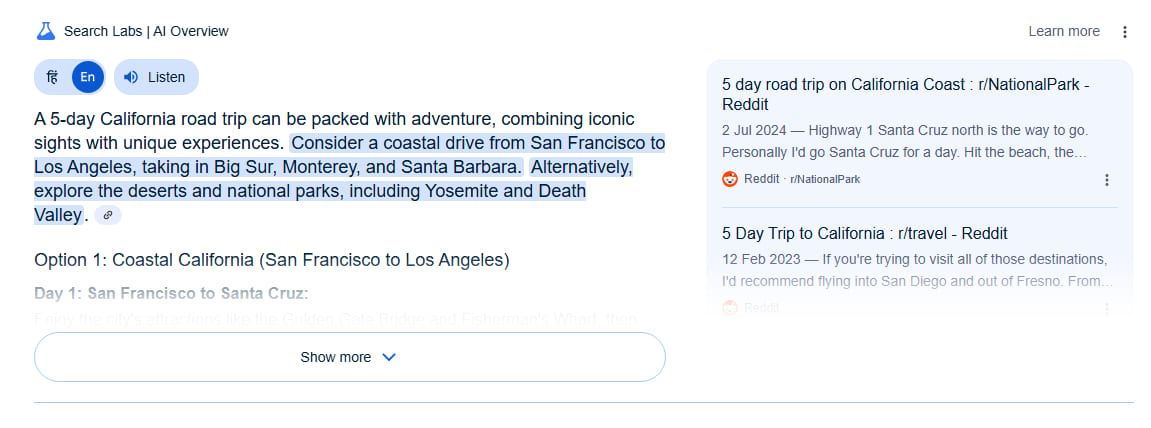Image resolution: width=1151 pixels, height=428 pixels.
Task: Click the Listen speaker icon
Action: point(131,77)
